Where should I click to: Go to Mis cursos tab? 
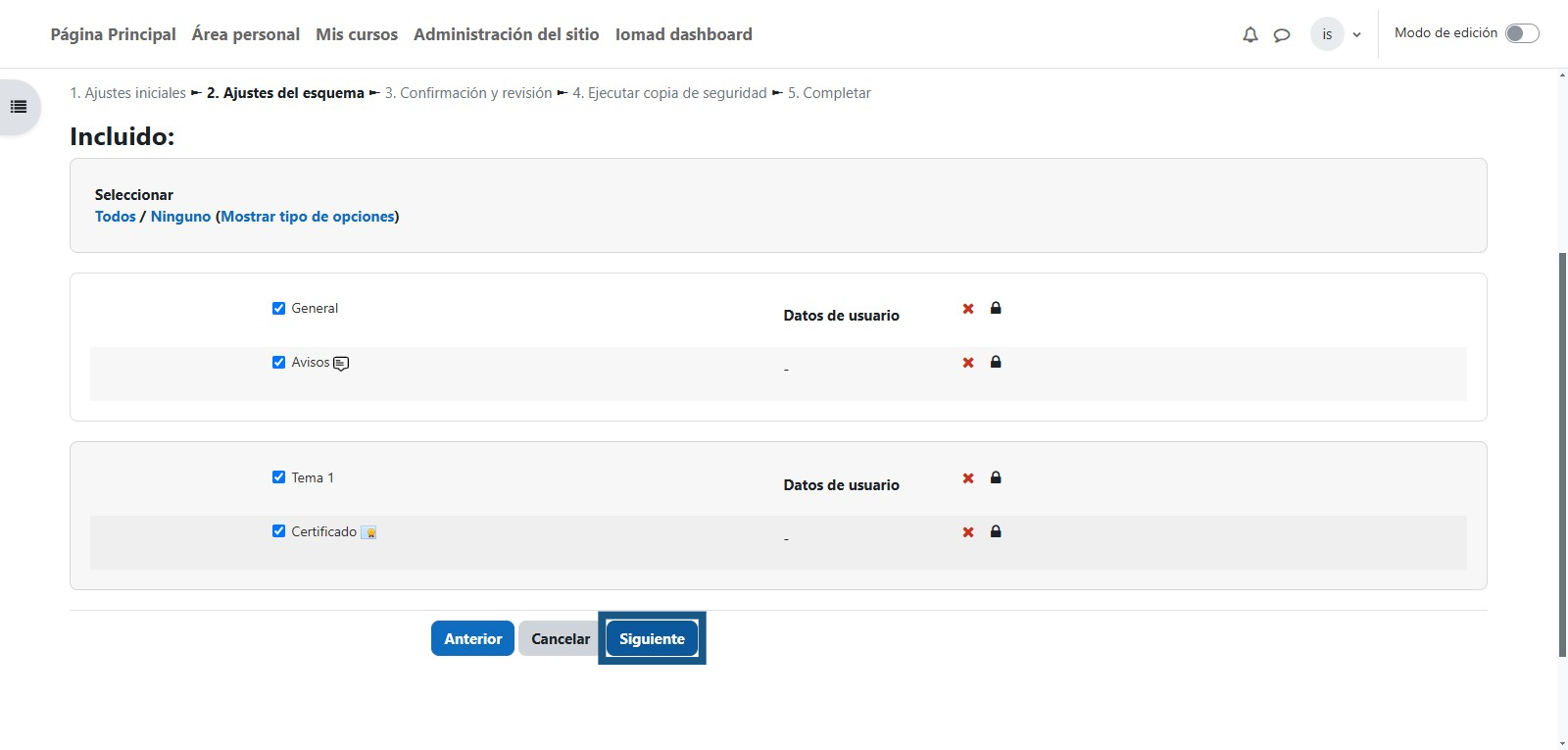[357, 34]
